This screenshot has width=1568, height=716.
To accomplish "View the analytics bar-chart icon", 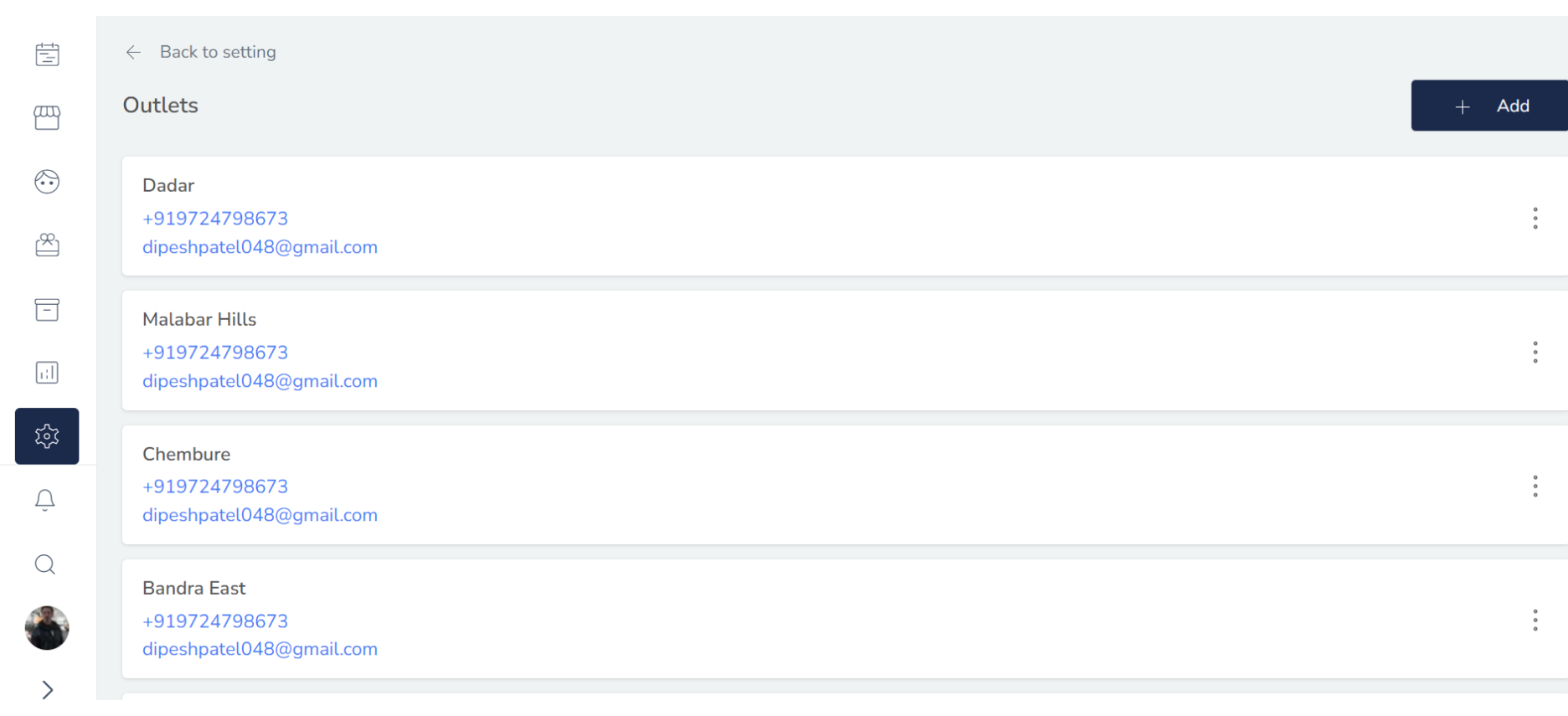I will (x=47, y=372).
